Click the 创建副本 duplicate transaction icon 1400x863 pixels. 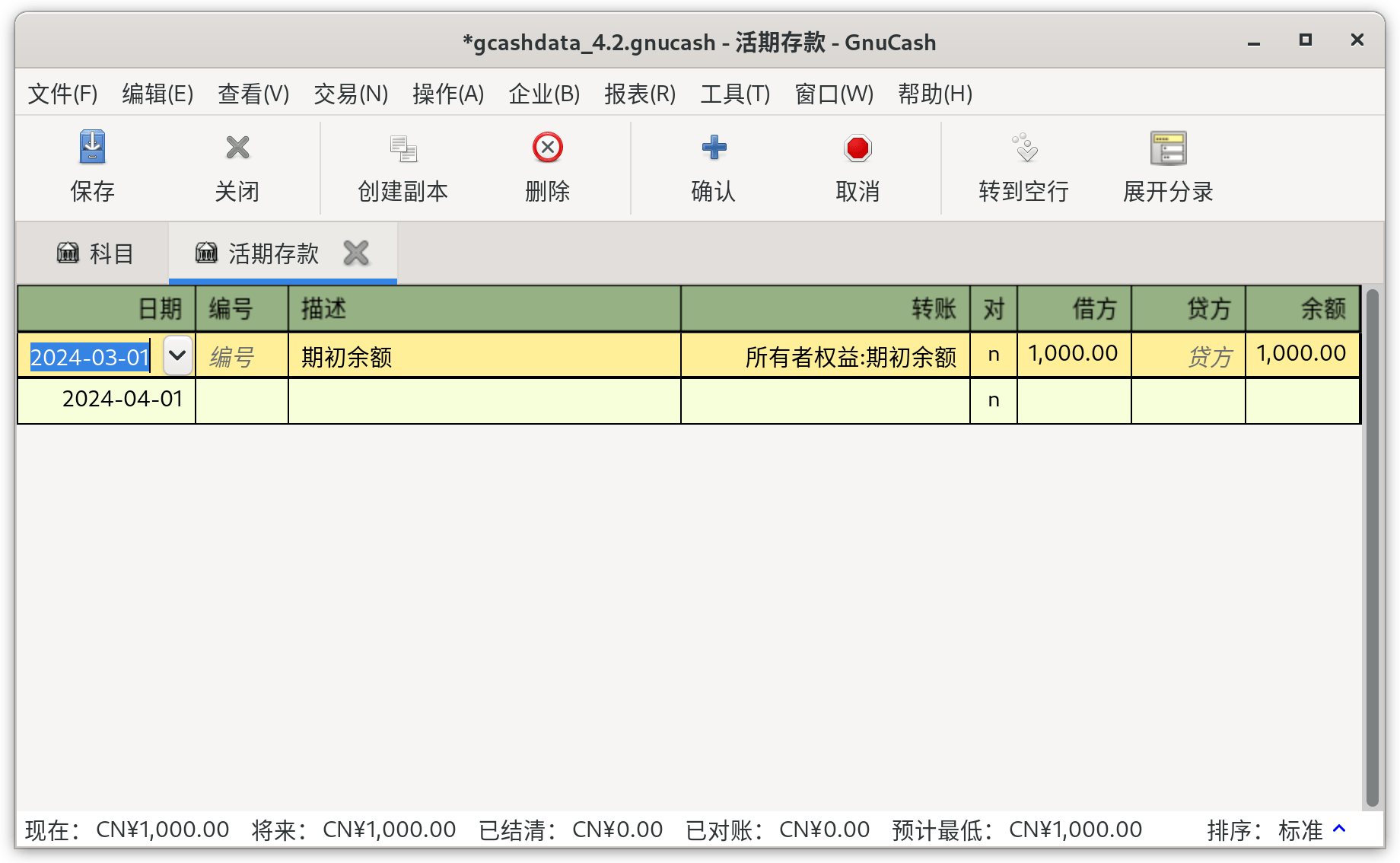(403, 148)
